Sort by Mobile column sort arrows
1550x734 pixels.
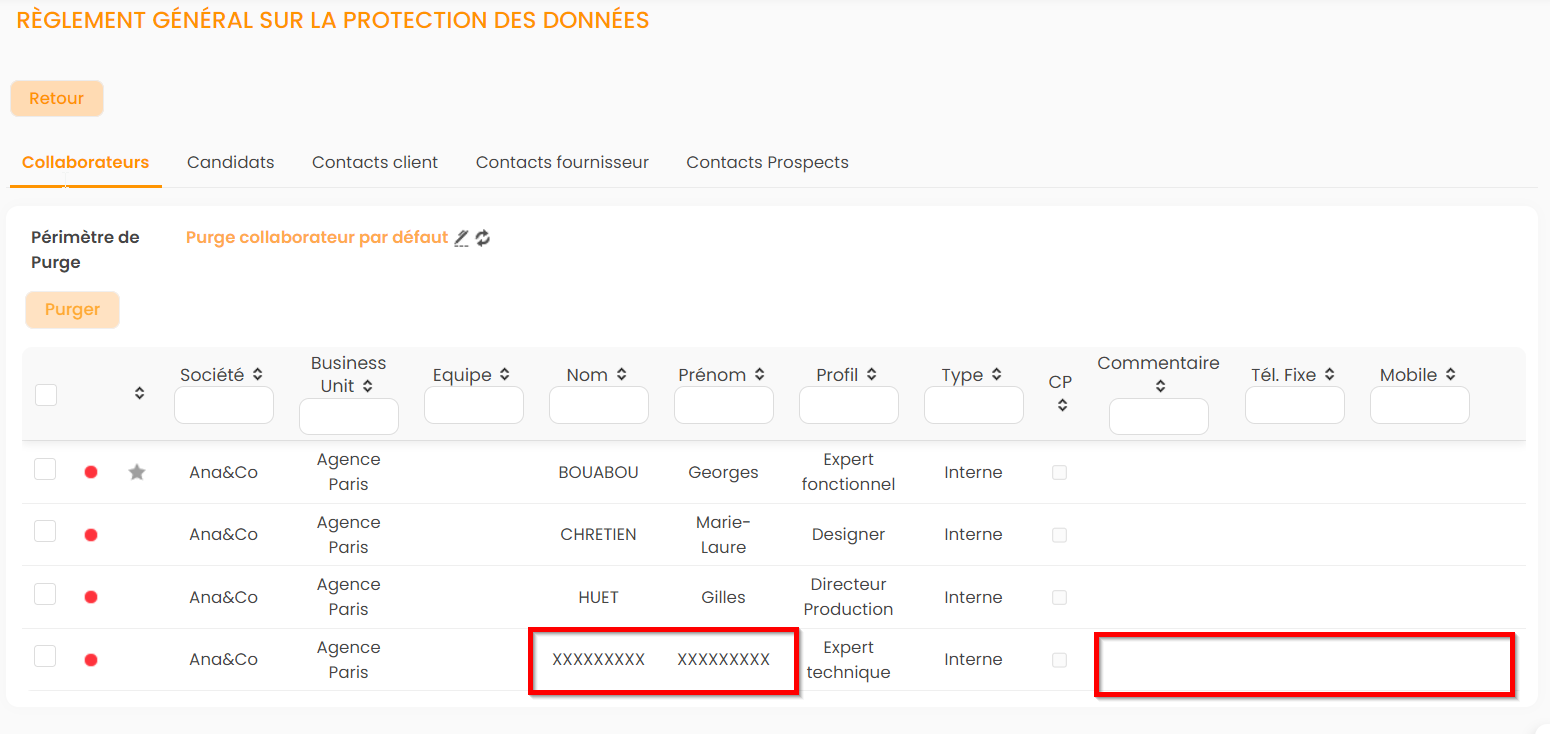[x=1451, y=375]
